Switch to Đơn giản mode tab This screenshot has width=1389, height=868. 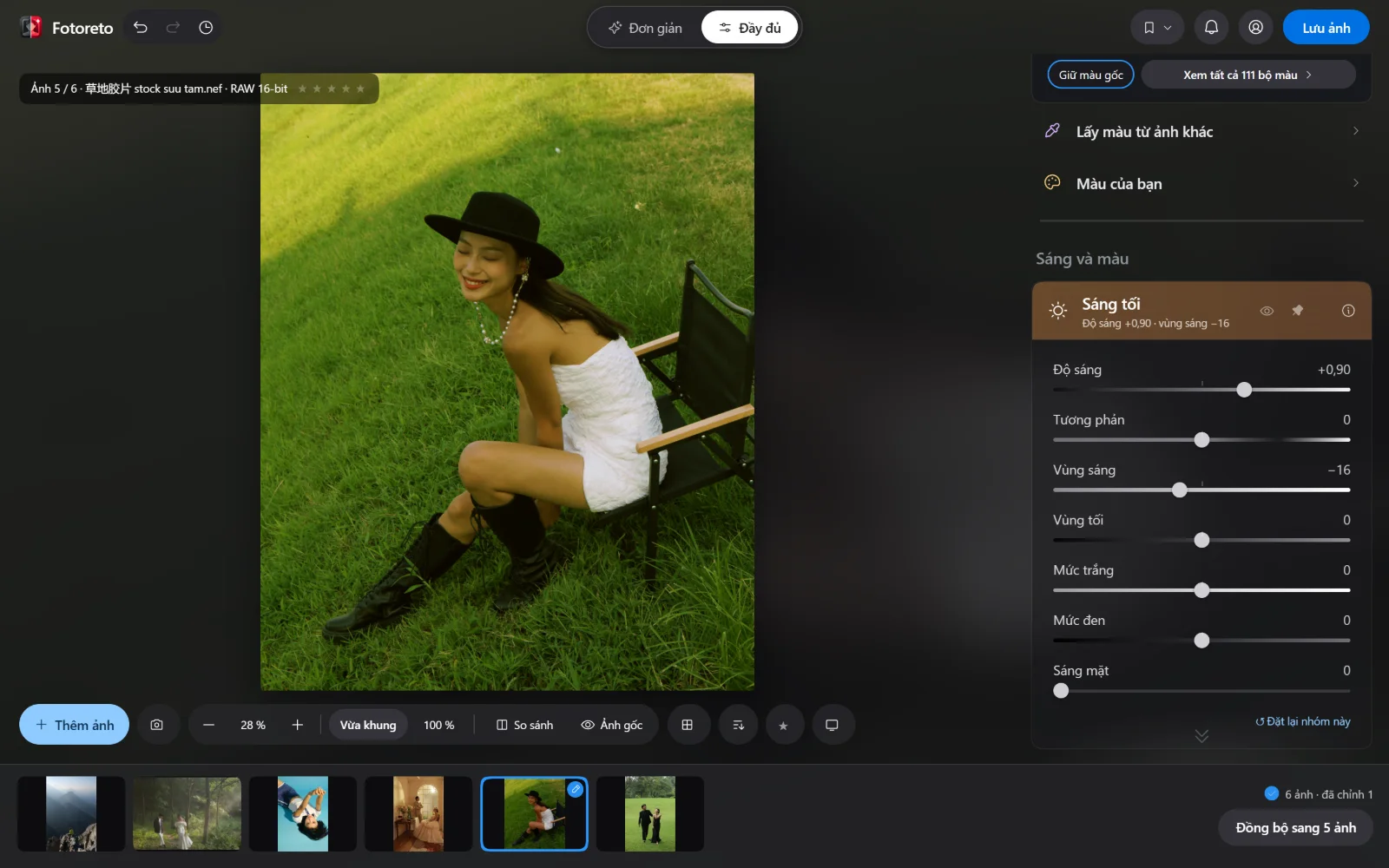tap(645, 28)
